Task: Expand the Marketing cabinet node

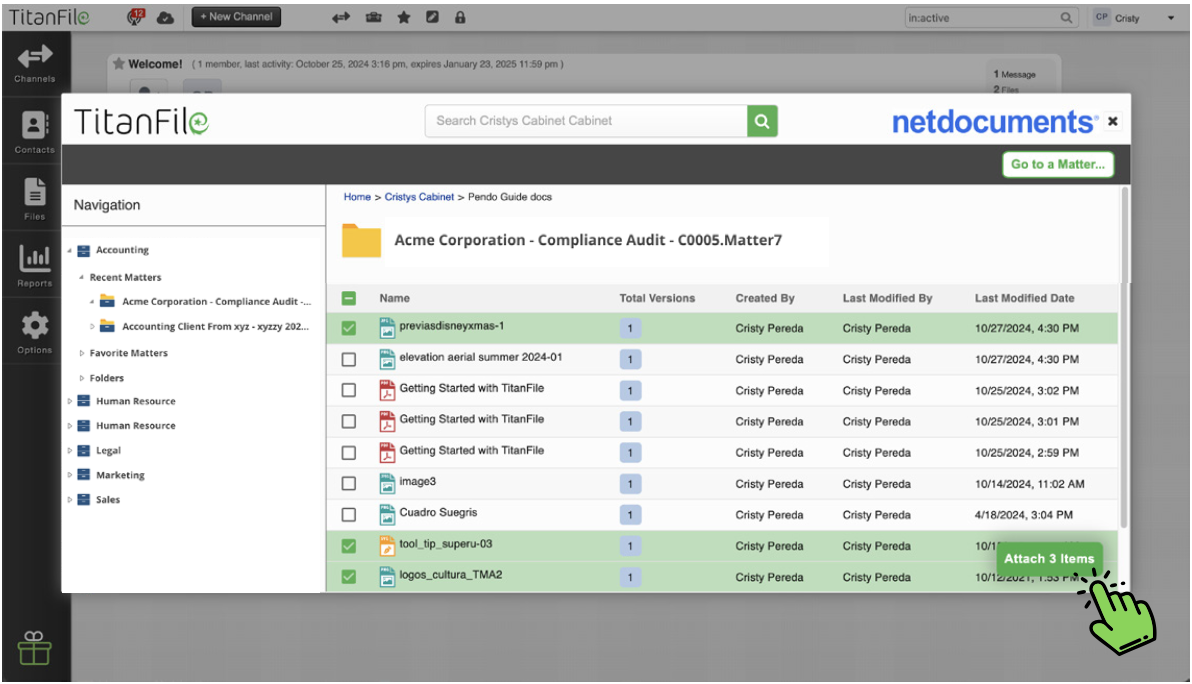Action: 69,475
